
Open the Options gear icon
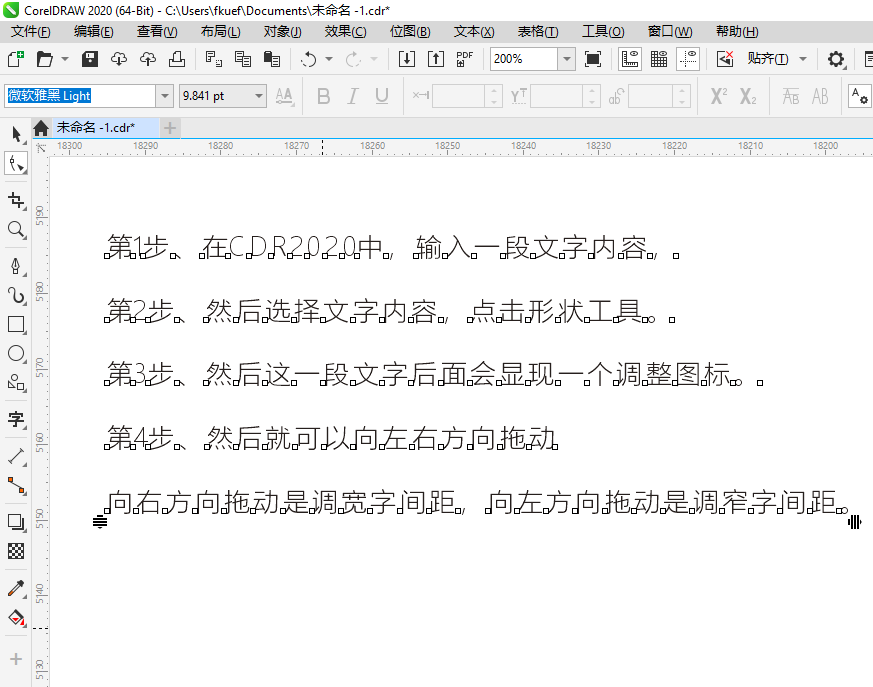836,58
